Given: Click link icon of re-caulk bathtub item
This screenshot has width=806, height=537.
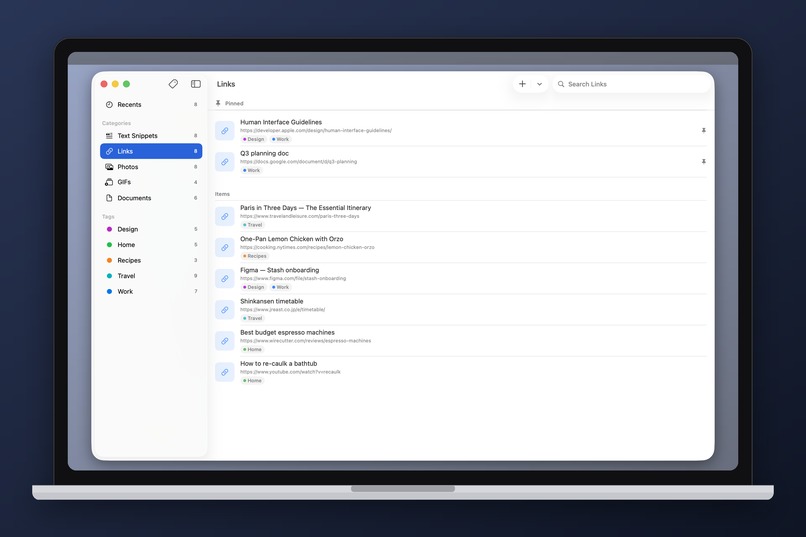Looking at the screenshot, I should [x=225, y=372].
